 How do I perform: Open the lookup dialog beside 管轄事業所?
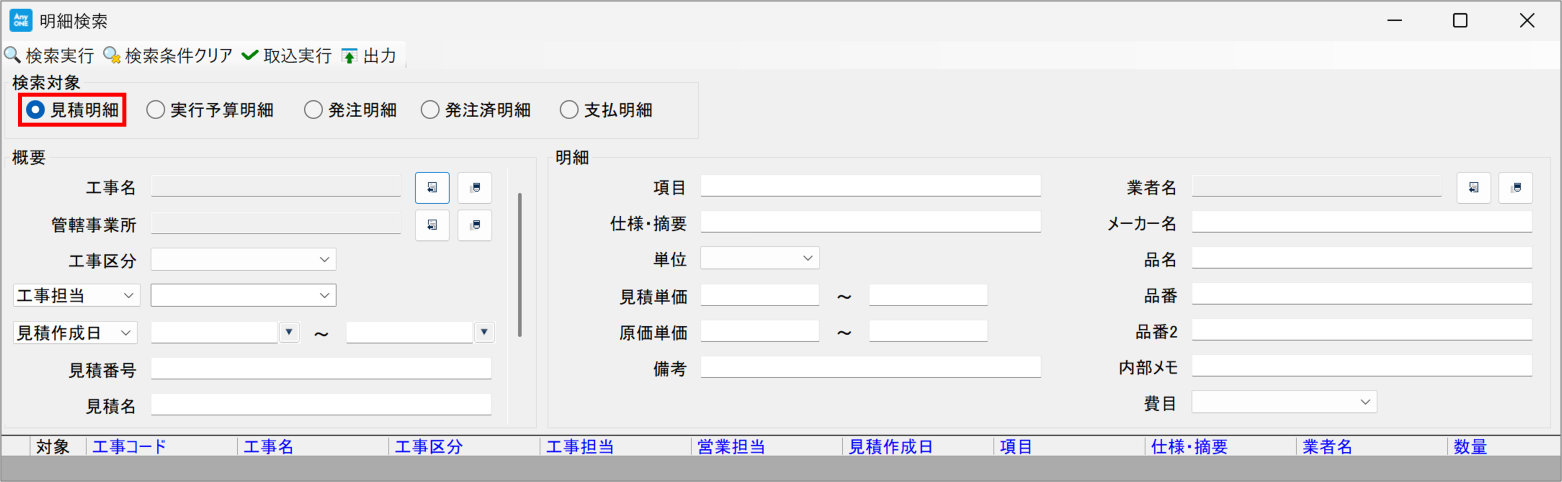click(x=432, y=225)
